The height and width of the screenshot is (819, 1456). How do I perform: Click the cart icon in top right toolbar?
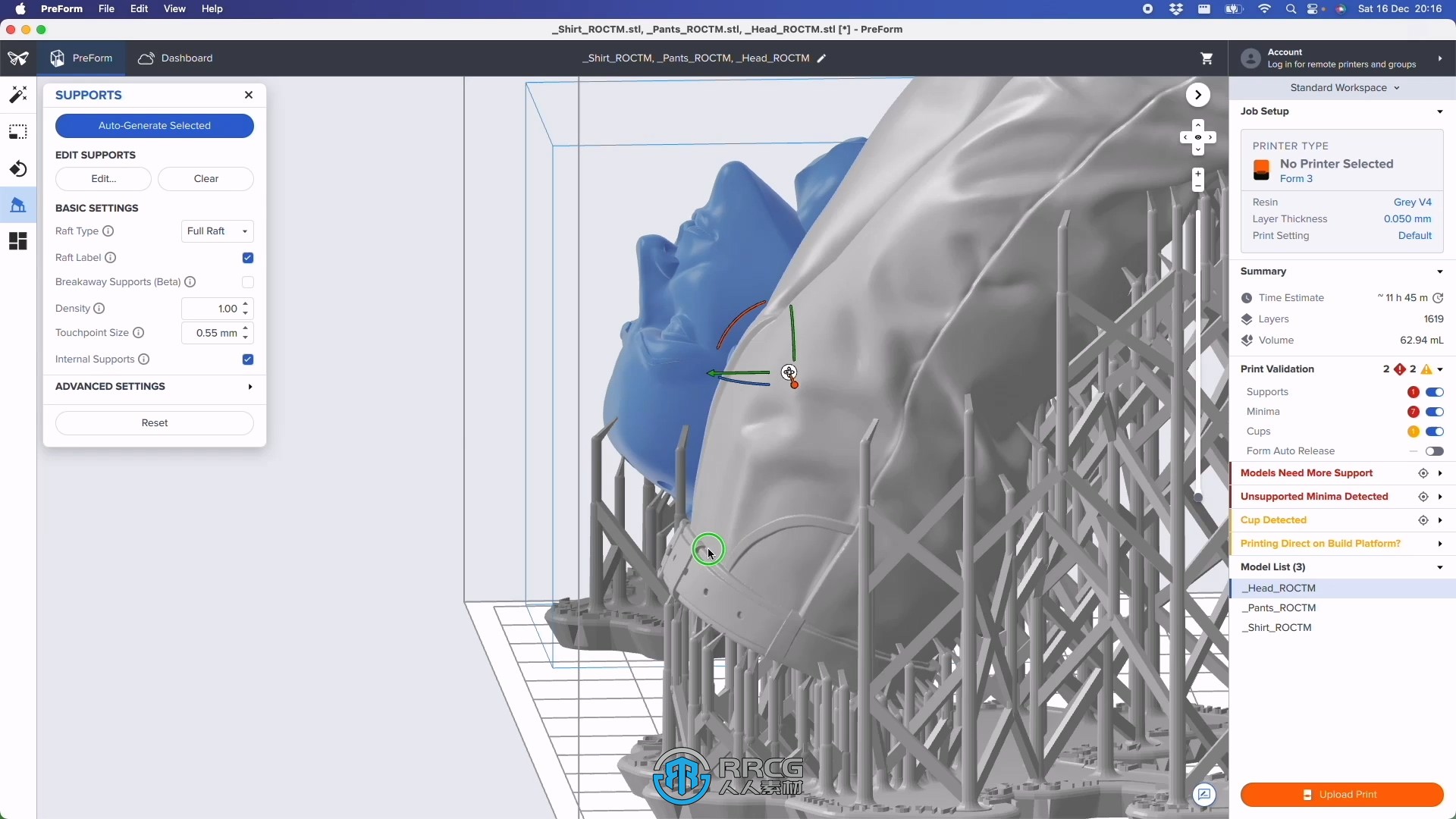1206,57
